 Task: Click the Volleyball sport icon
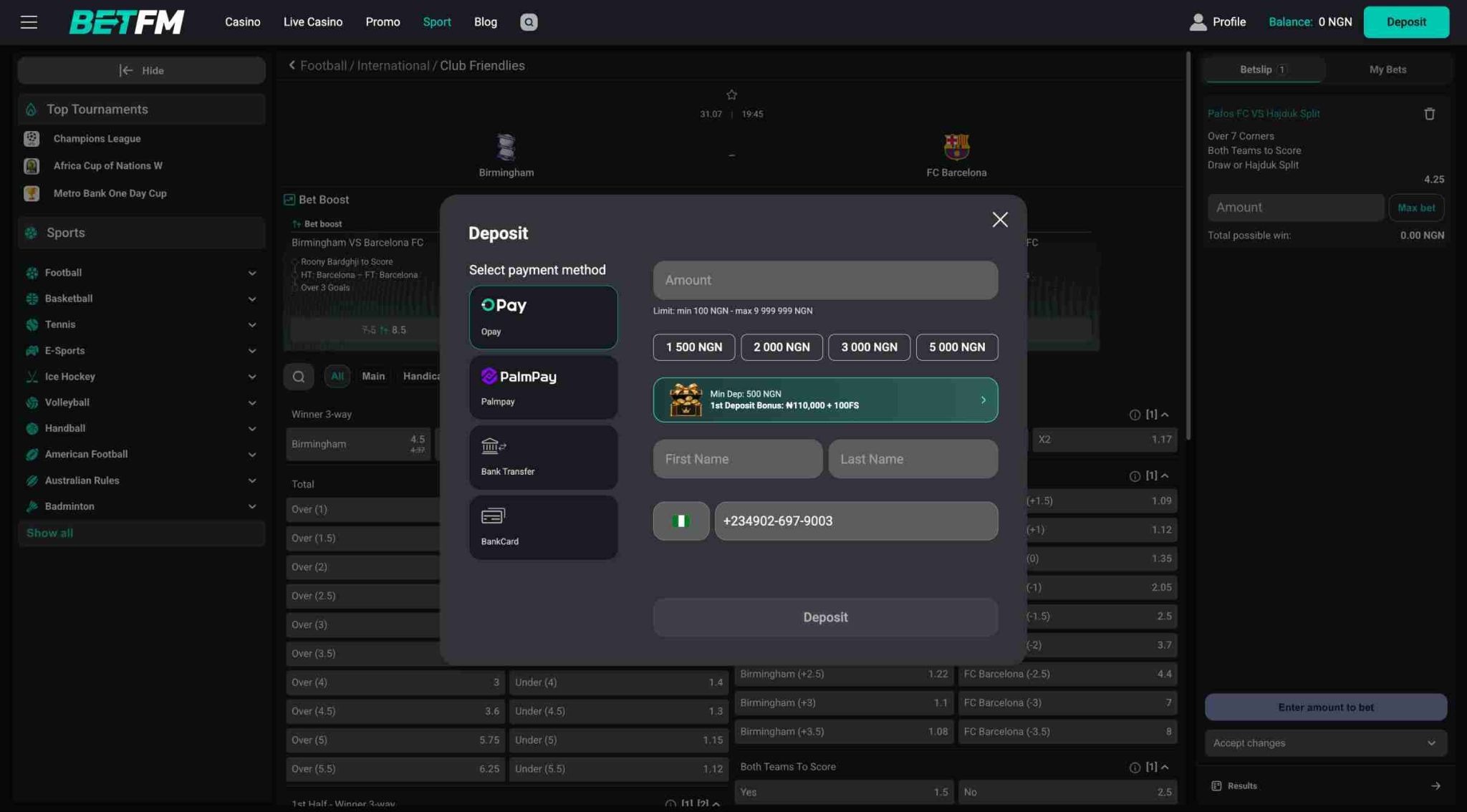pos(32,402)
